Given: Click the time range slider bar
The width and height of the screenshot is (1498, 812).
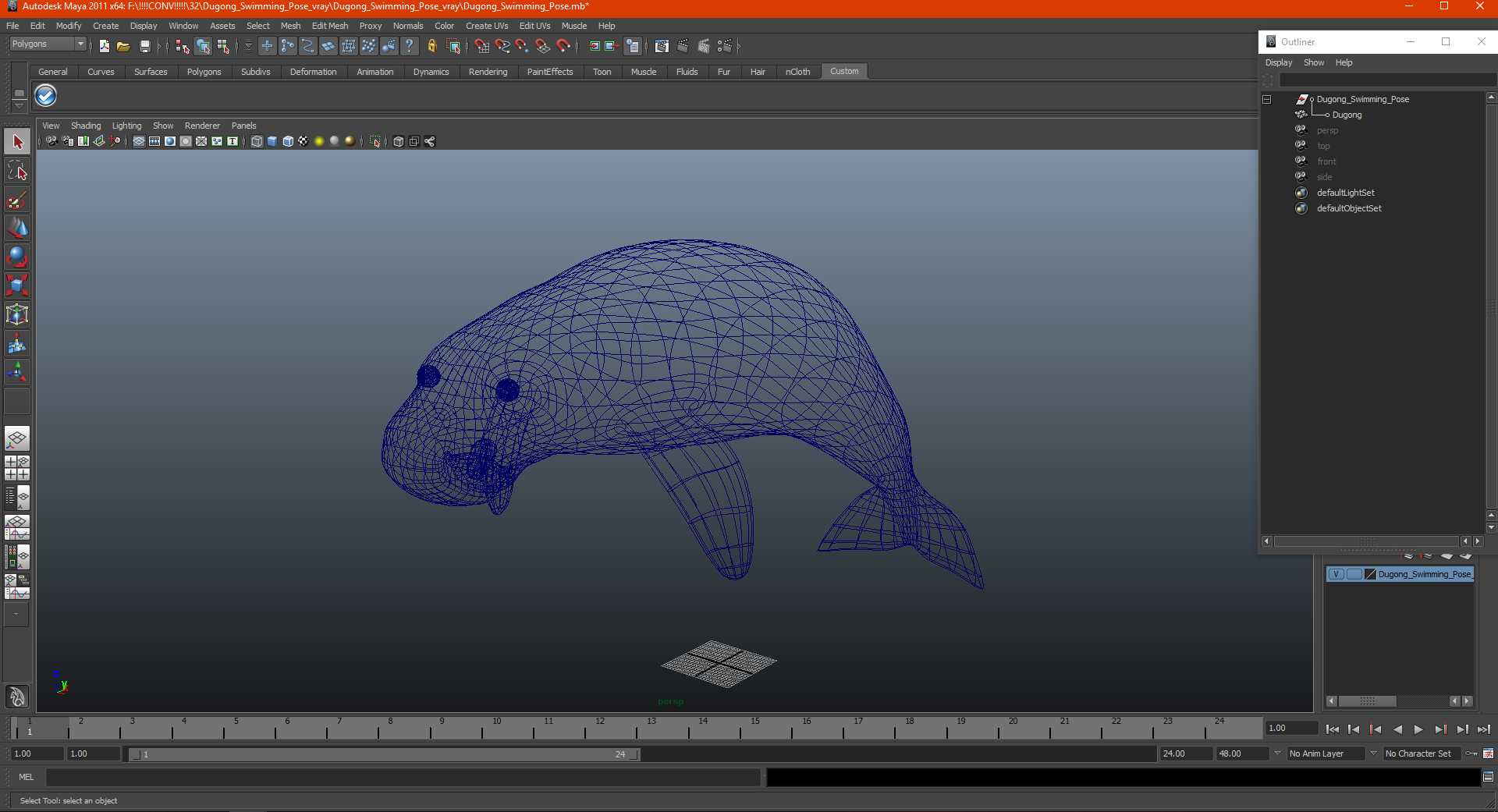Looking at the screenshot, I should [x=384, y=754].
